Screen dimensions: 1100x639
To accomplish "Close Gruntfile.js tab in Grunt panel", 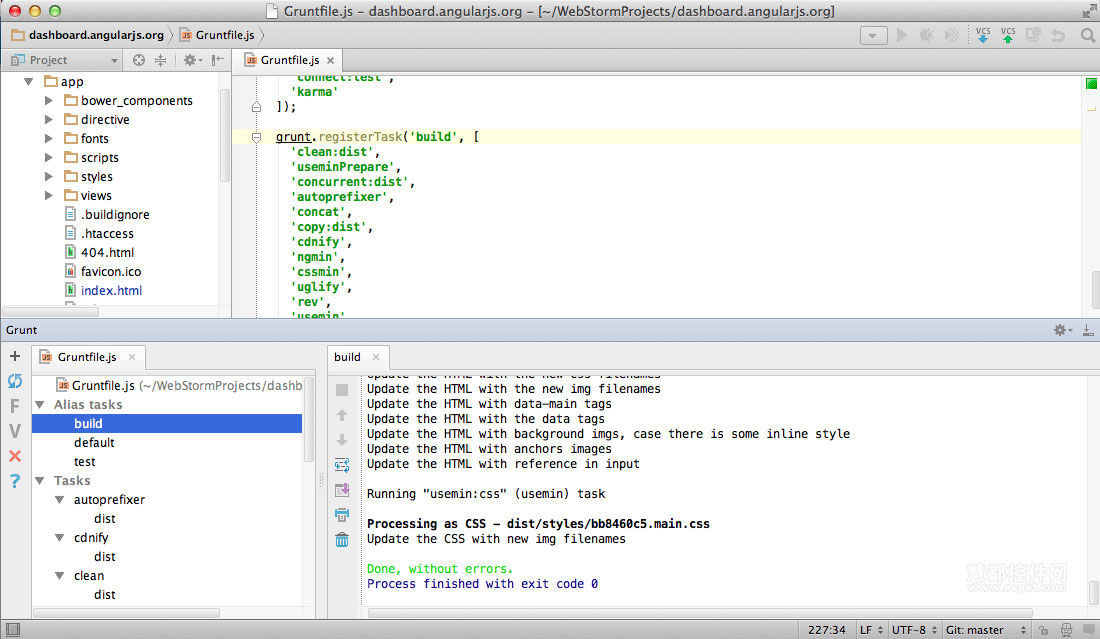I will coord(132,357).
